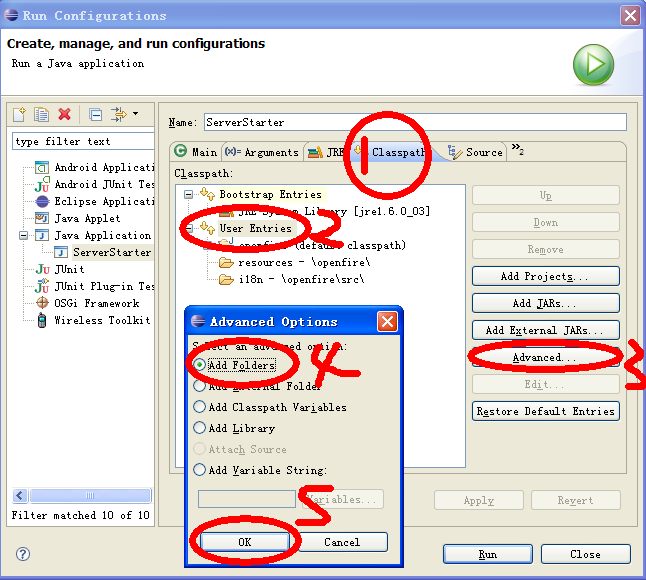This screenshot has height=580, width=646.
Task: Select JUnit Plug-in Test configuration type
Action: click(x=104, y=286)
